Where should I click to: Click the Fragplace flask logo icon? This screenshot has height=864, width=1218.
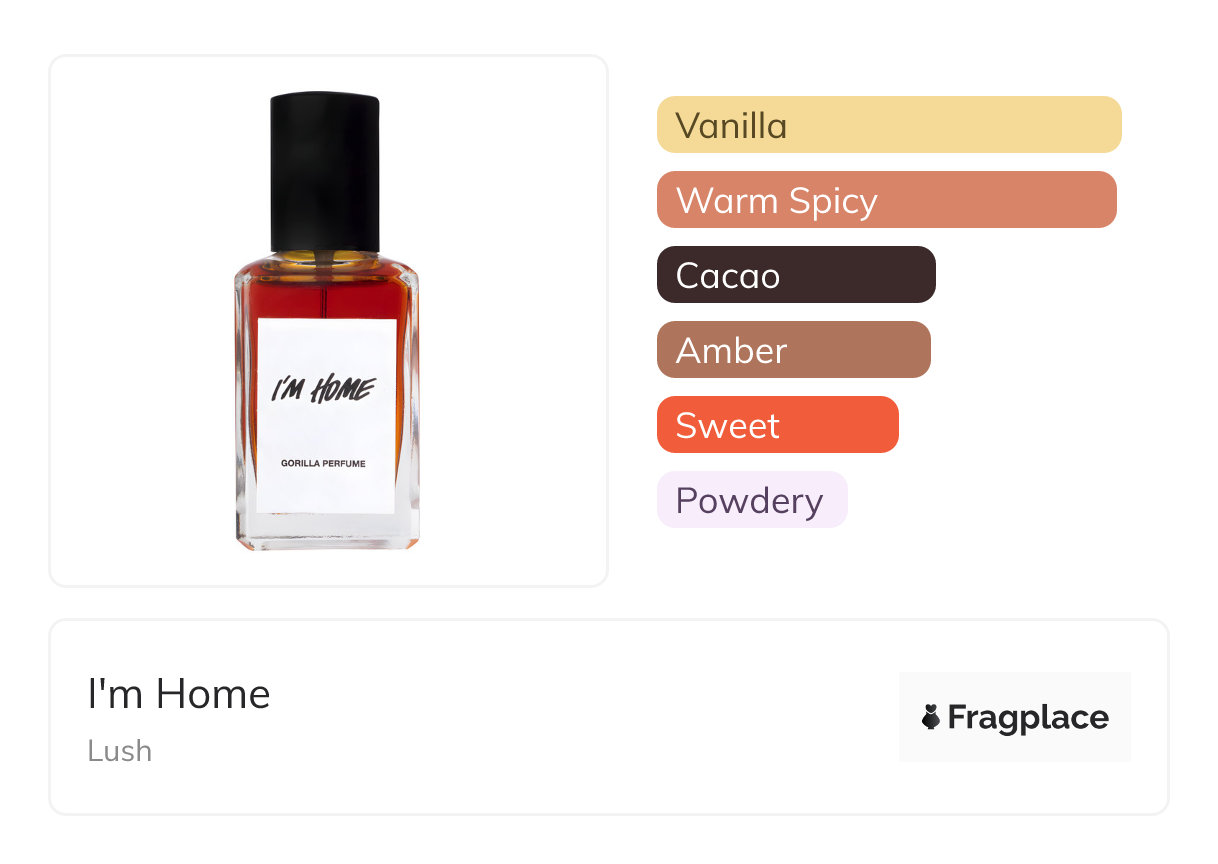[x=932, y=717]
